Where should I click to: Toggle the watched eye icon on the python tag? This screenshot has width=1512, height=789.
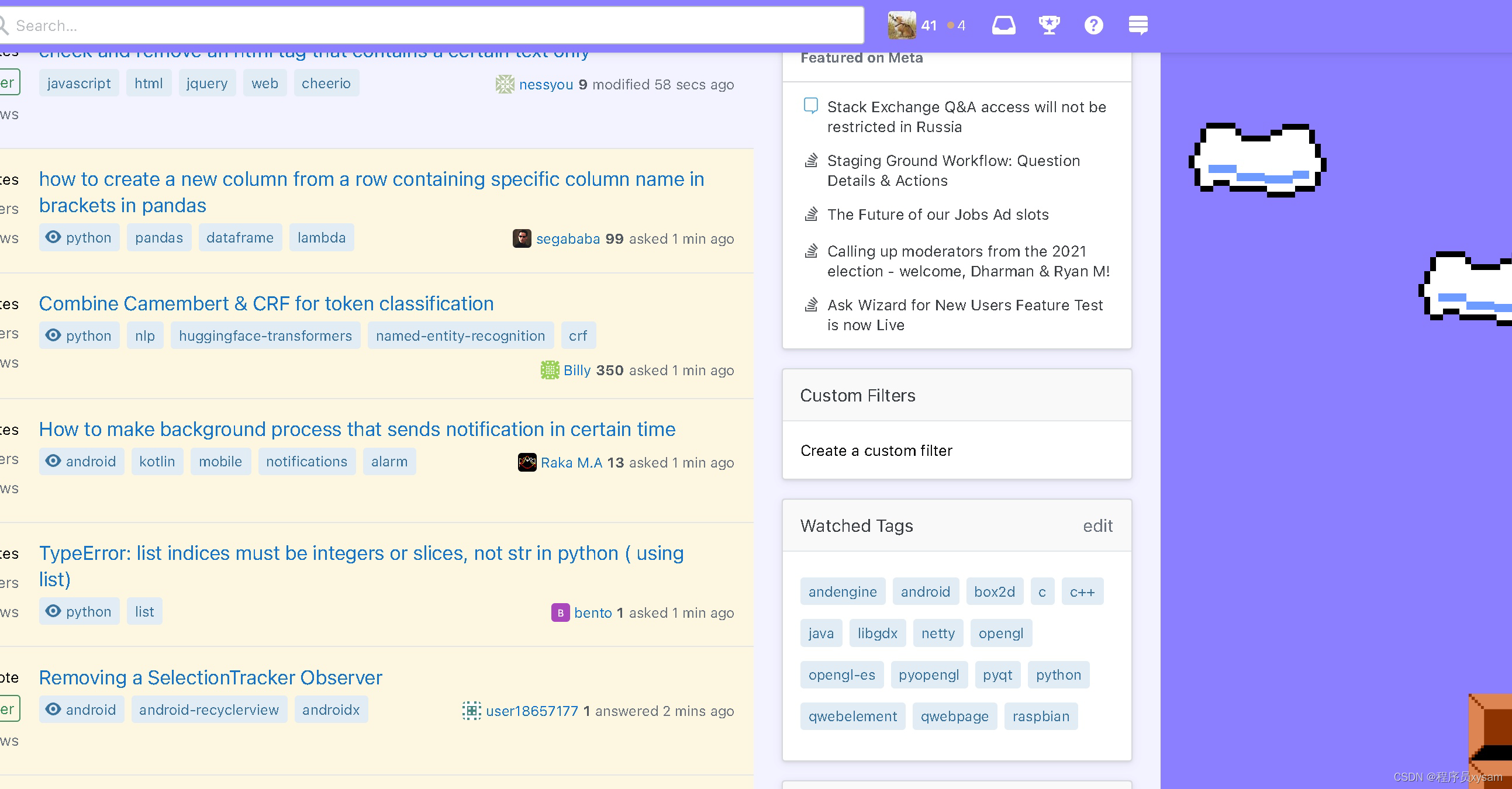tap(53, 238)
